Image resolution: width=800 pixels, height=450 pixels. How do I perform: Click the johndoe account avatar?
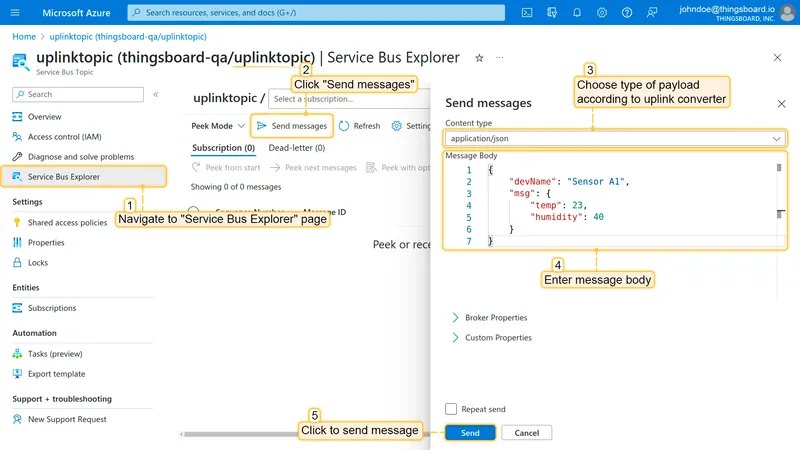pyautogui.click(x=788, y=13)
